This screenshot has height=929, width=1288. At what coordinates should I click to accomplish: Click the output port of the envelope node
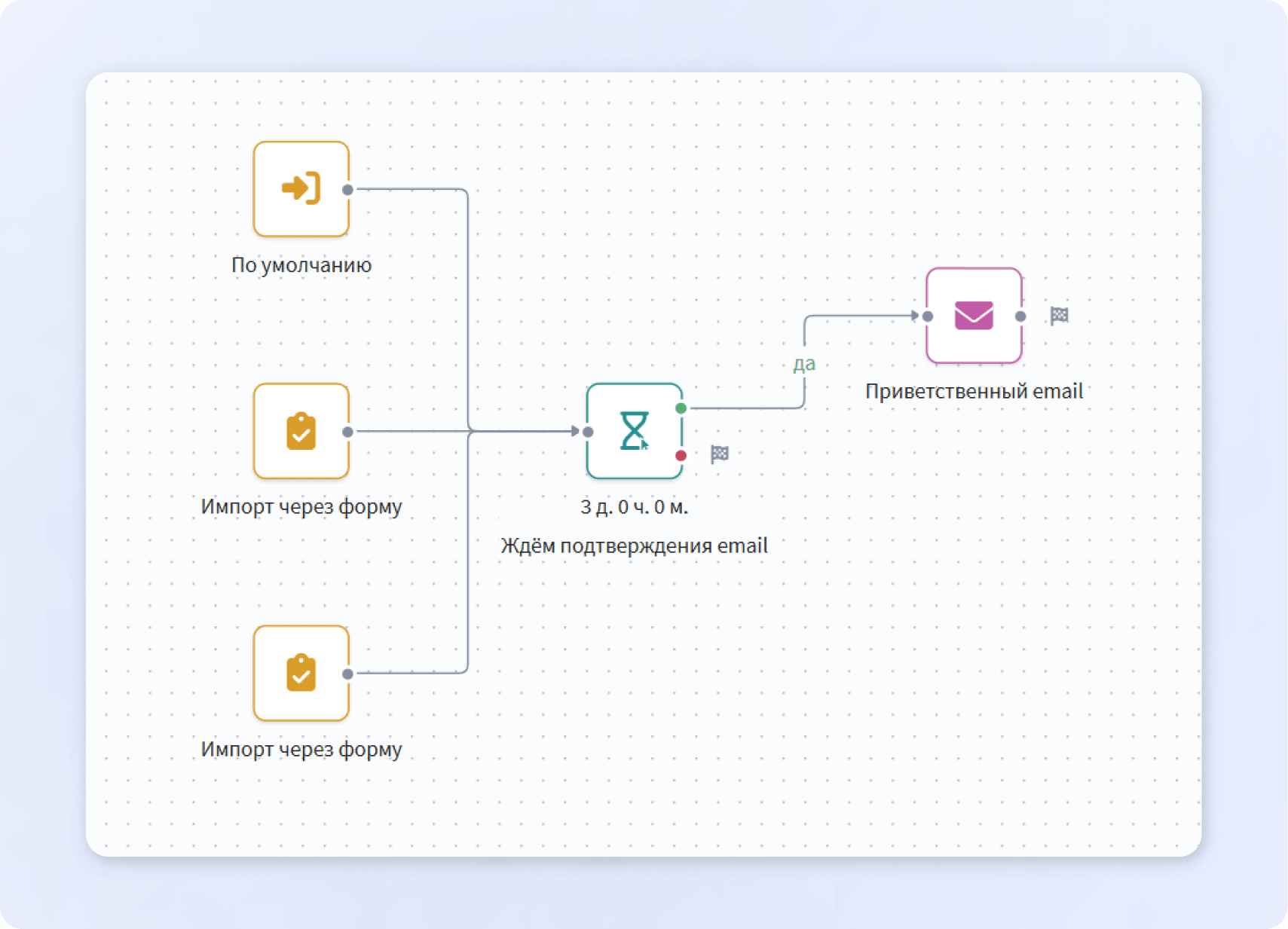click(1020, 316)
